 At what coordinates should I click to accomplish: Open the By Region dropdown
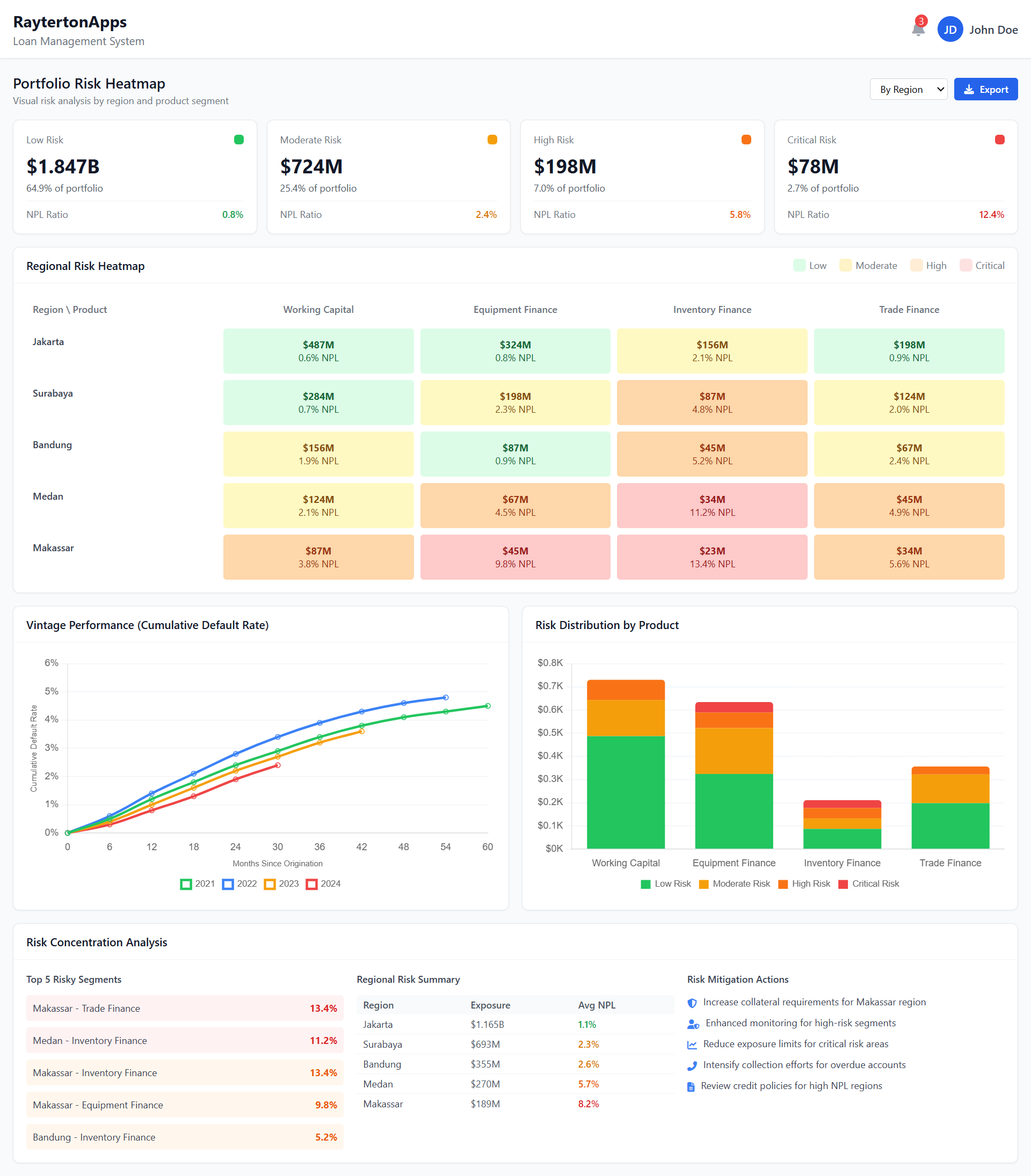click(x=909, y=89)
